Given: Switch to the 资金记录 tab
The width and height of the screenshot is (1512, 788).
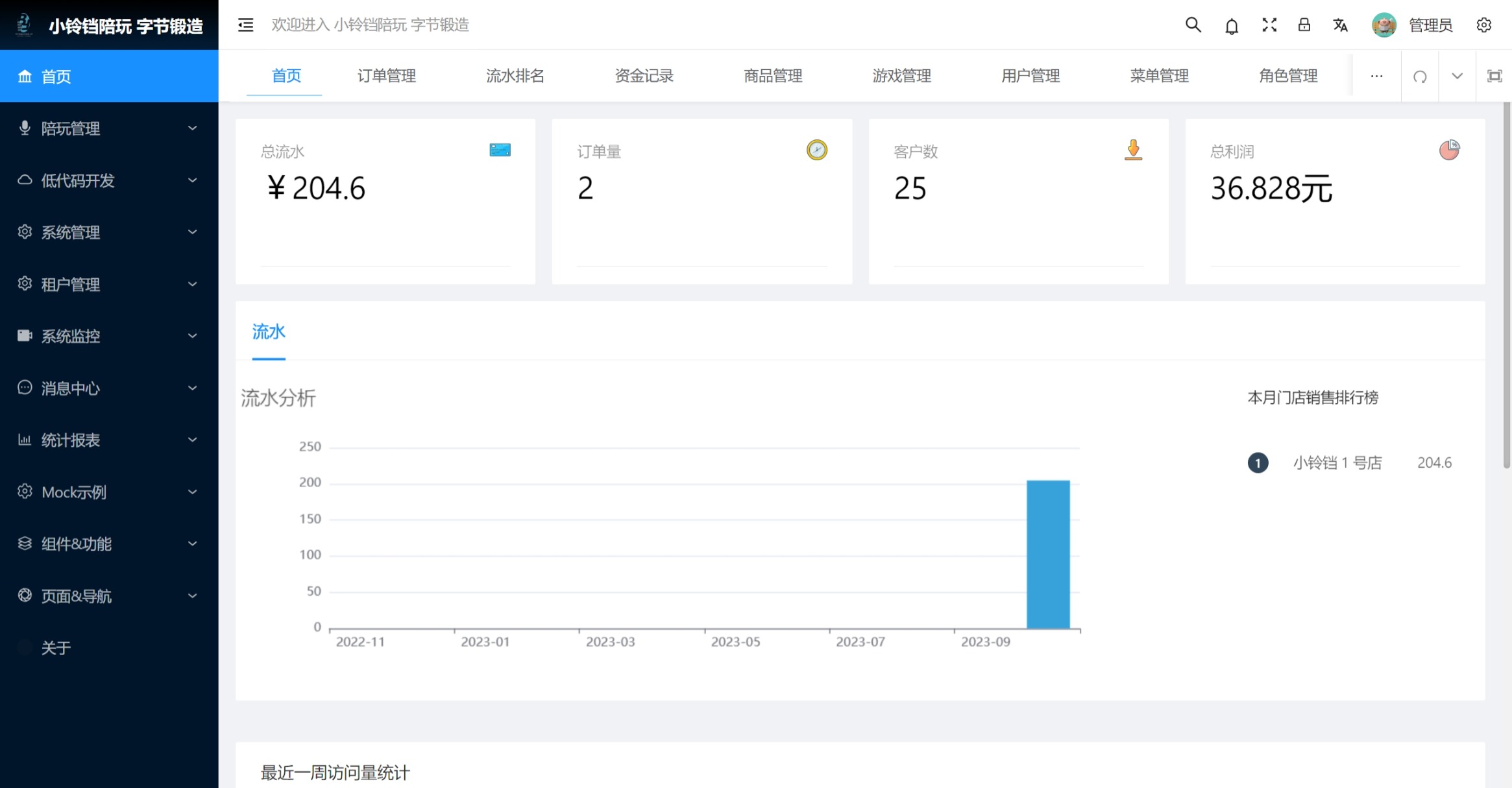Looking at the screenshot, I should click(644, 76).
